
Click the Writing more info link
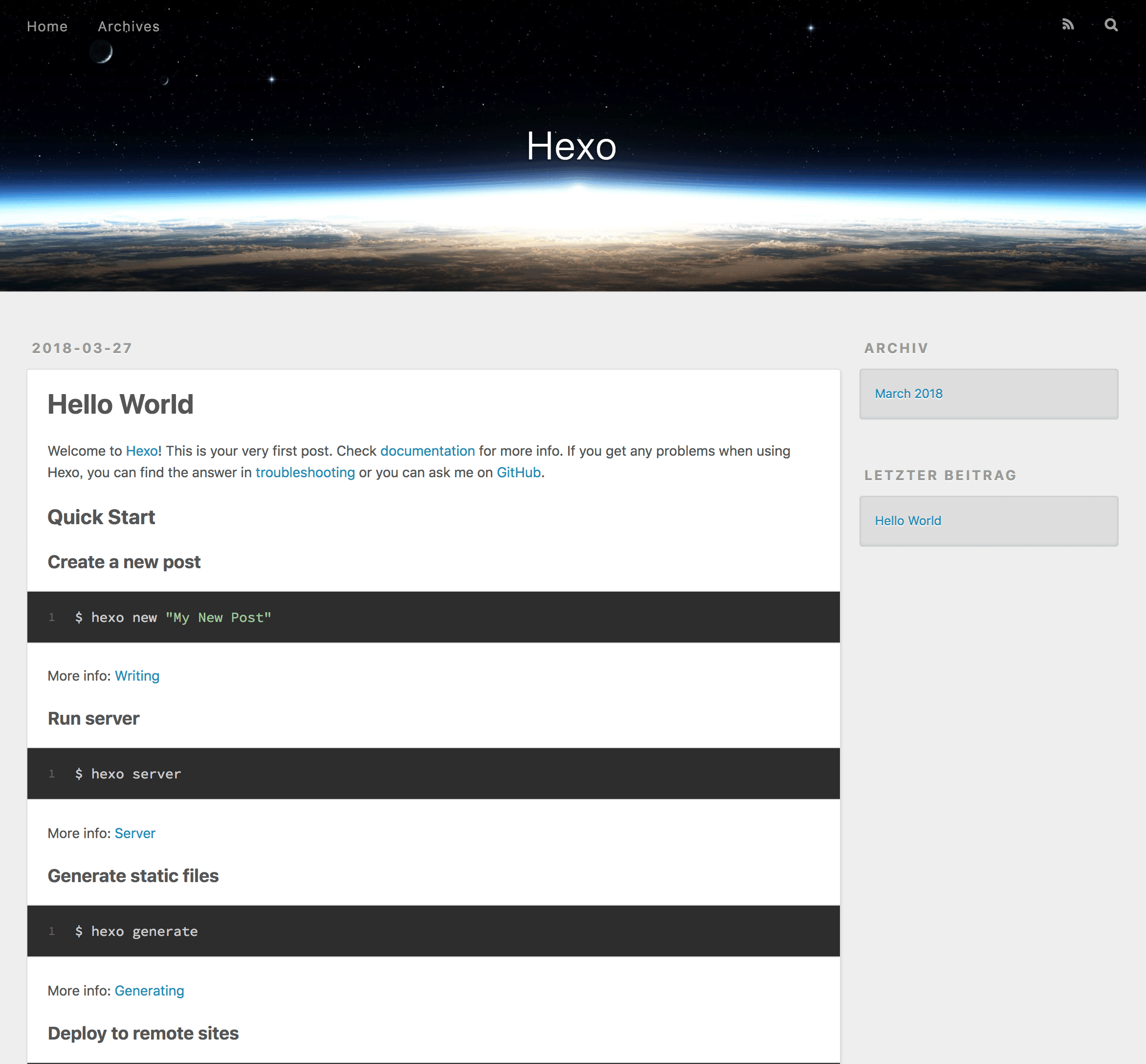[x=137, y=676]
